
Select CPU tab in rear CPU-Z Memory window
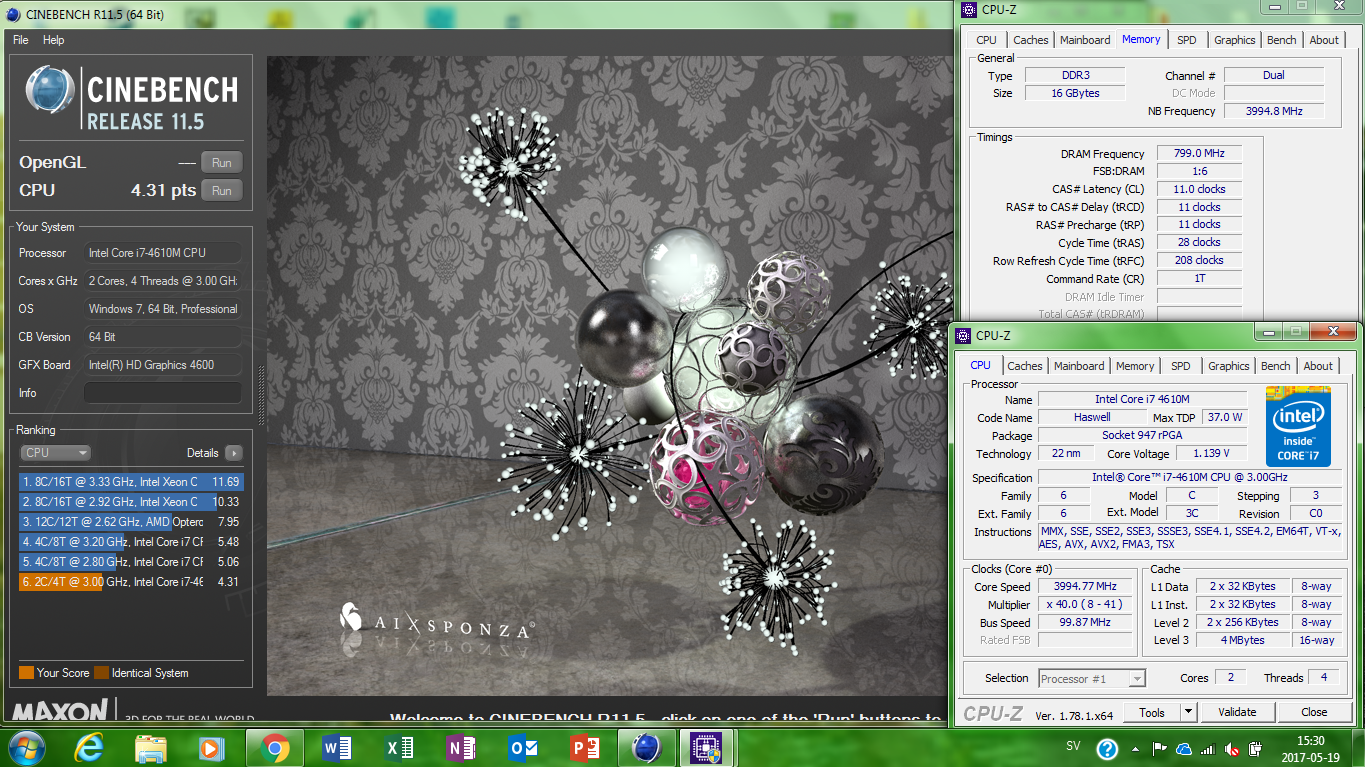click(x=987, y=40)
